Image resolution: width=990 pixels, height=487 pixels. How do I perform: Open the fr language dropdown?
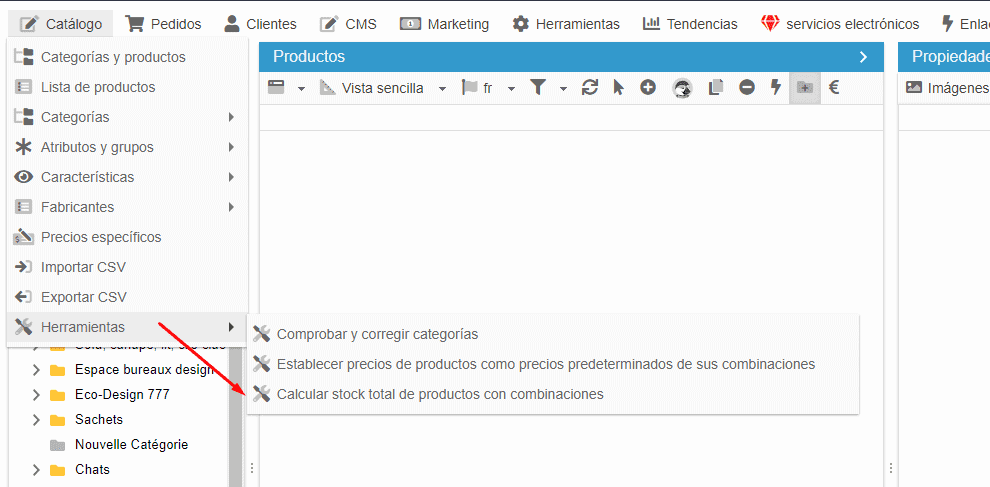[488, 88]
